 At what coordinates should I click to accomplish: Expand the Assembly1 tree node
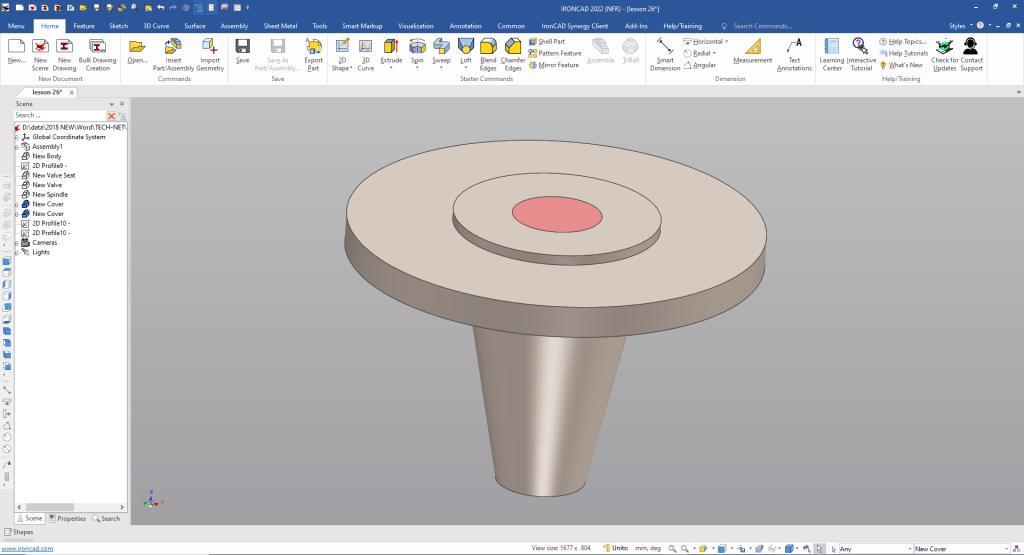[x=16, y=147]
